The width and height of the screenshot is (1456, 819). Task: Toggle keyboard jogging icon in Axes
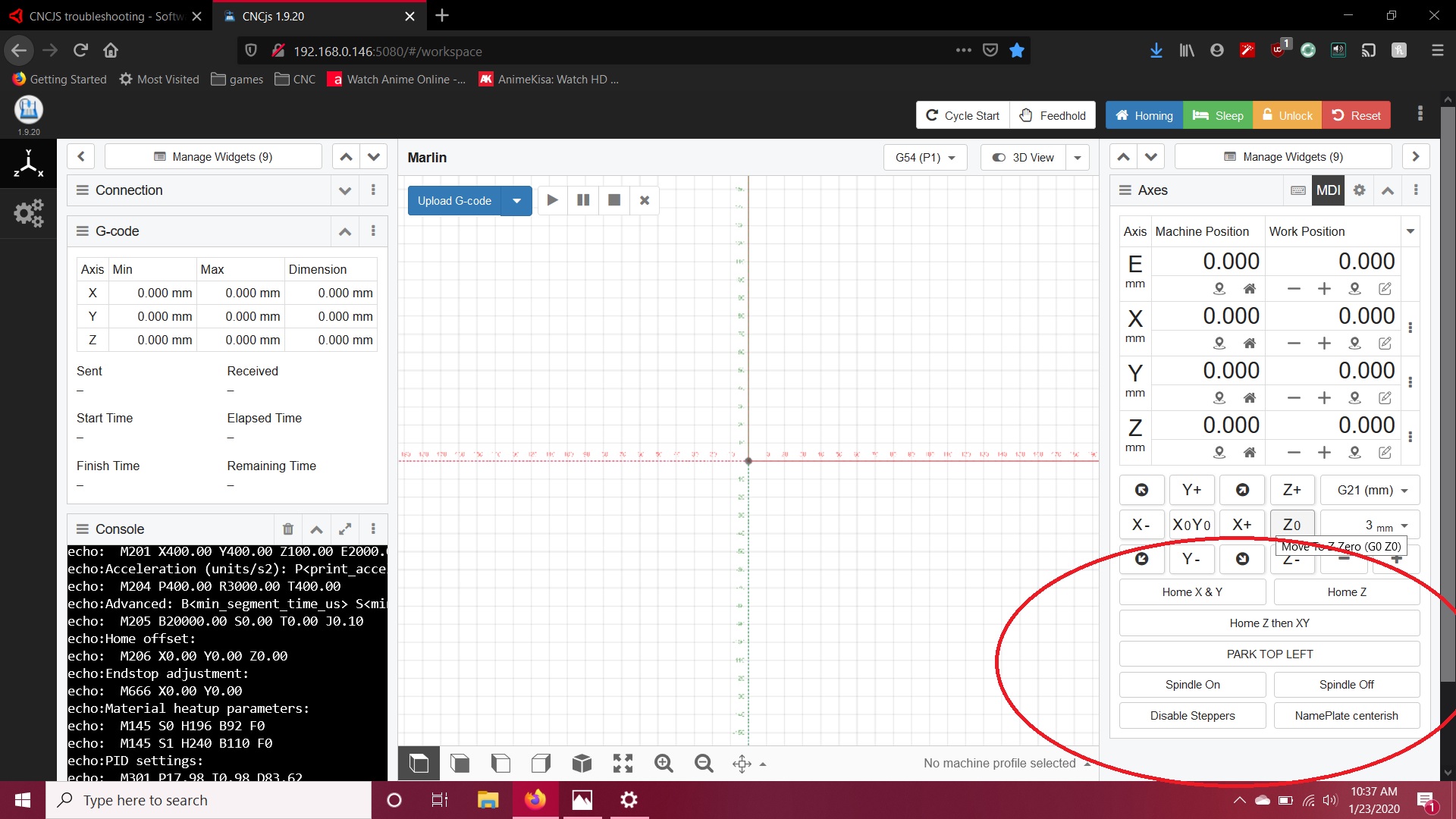click(x=1298, y=190)
